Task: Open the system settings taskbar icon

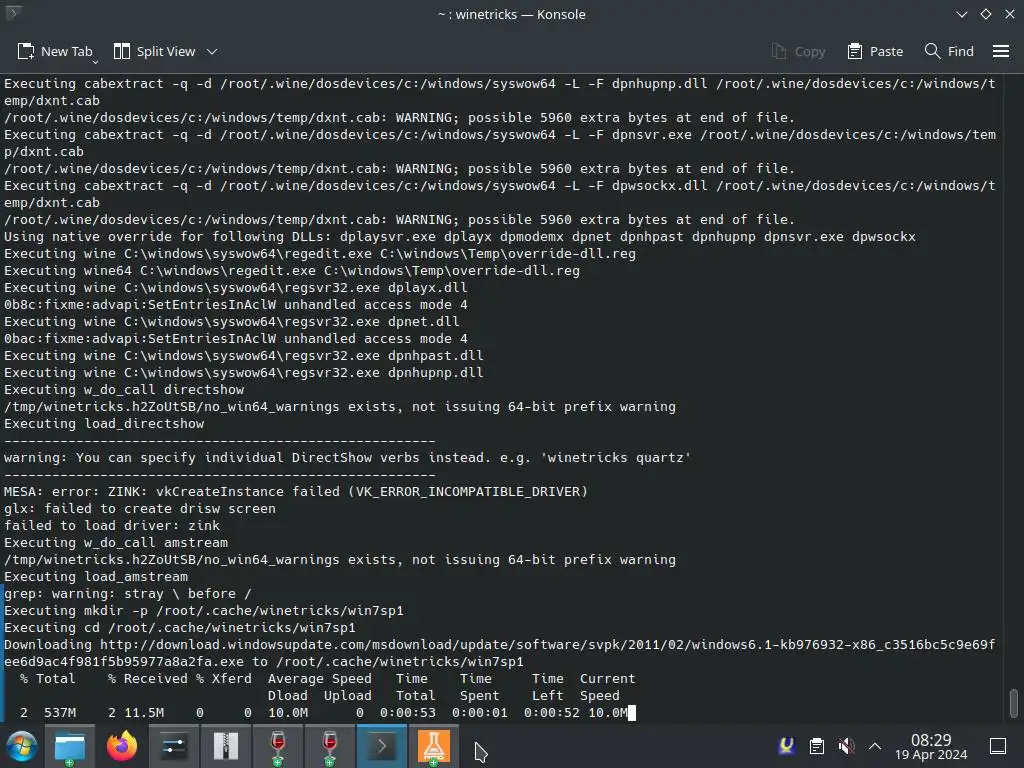Action: click(x=174, y=746)
